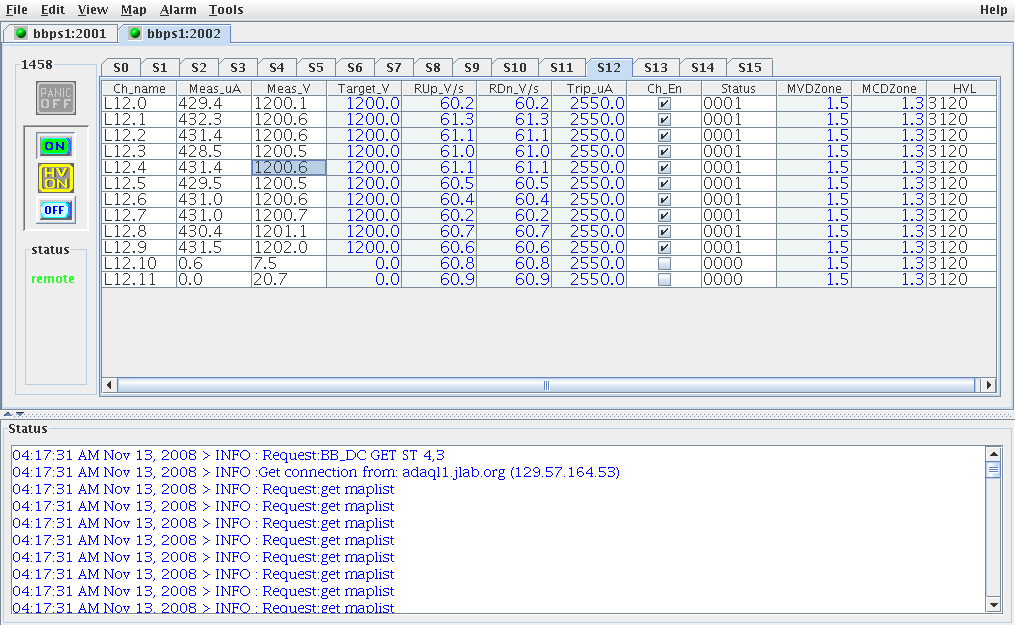Switch to slot S5 tab
The image size is (1015, 626).
(x=316, y=67)
